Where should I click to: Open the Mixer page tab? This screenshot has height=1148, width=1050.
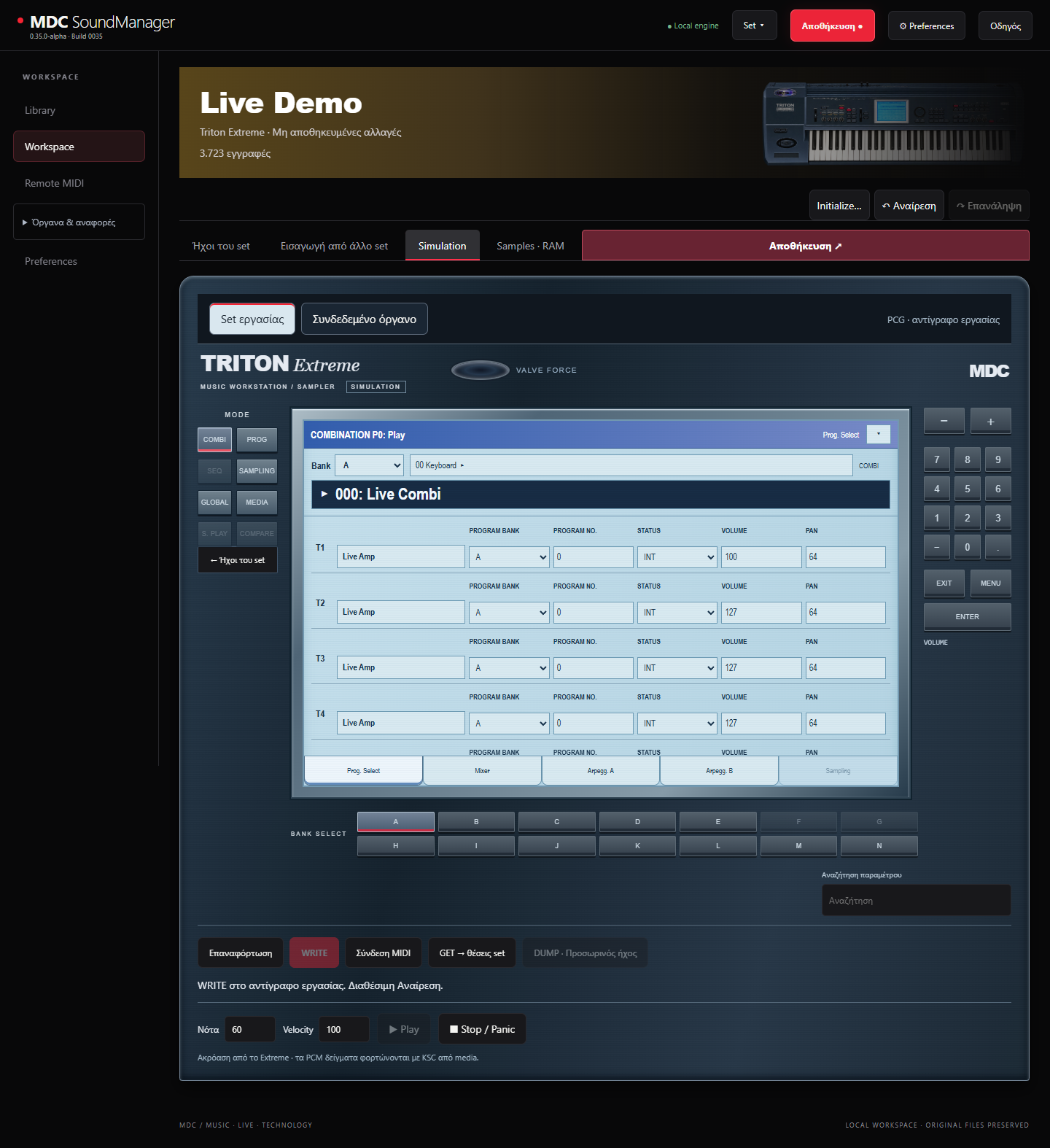482,771
